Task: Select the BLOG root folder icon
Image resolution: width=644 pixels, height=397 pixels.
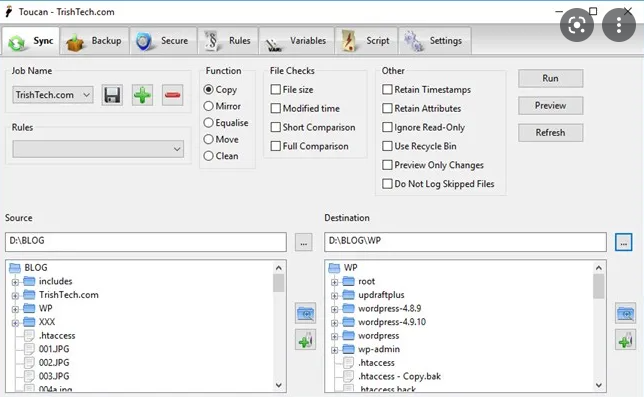Action: click(15, 268)
